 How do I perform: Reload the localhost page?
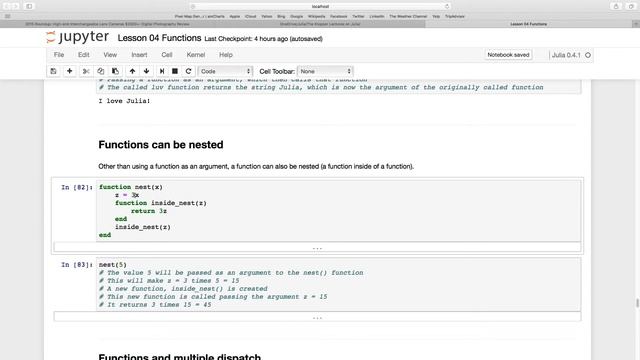pos(447,7)
